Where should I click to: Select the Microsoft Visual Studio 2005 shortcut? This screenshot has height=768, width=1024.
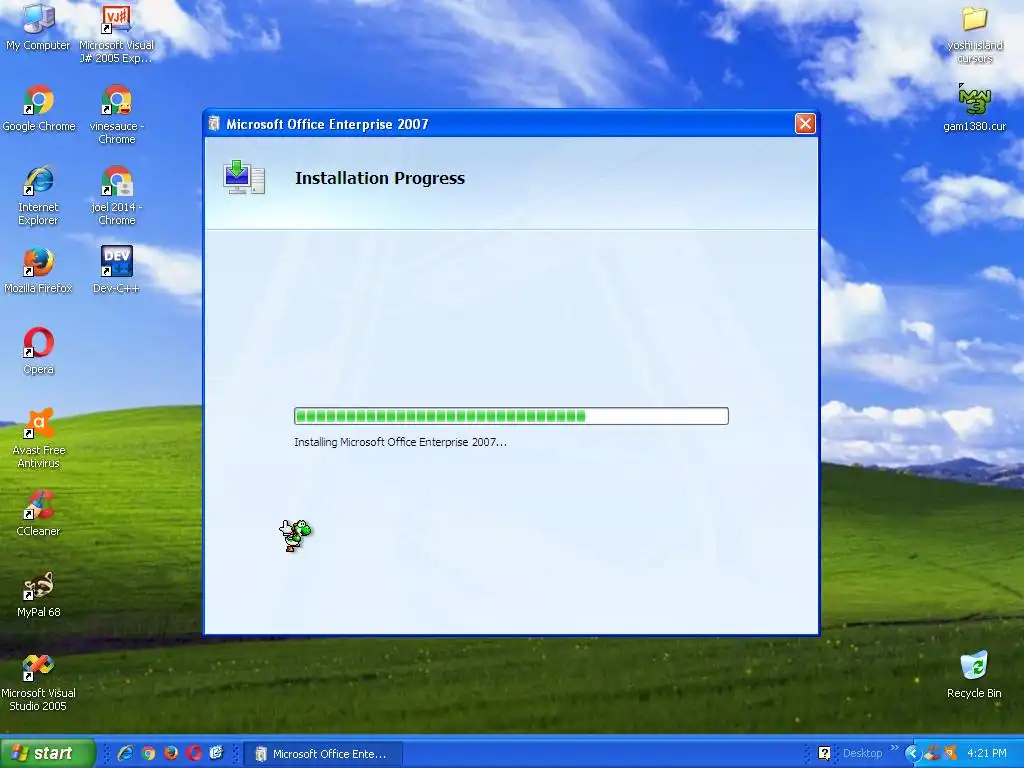coord(38,682)
